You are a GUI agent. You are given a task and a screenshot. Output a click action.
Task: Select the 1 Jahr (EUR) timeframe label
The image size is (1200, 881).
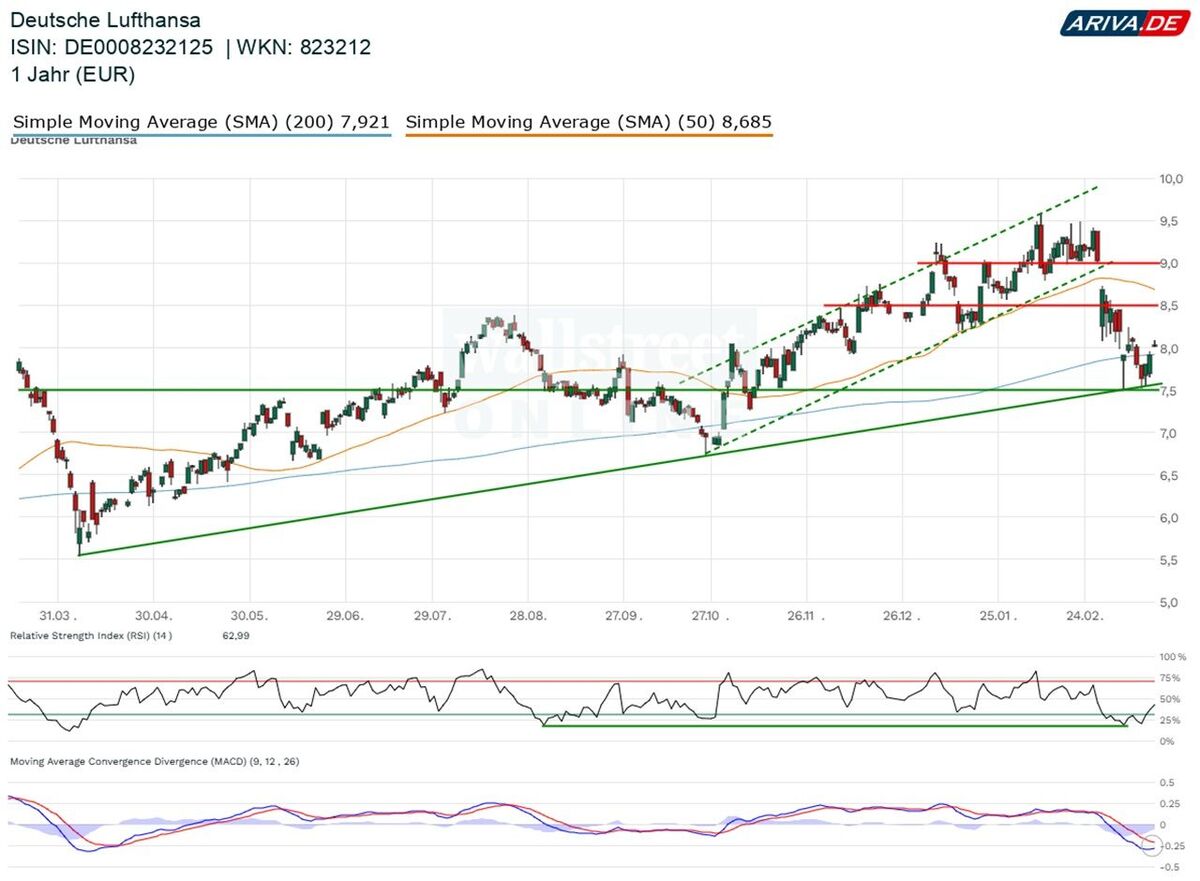click(72, 74)
